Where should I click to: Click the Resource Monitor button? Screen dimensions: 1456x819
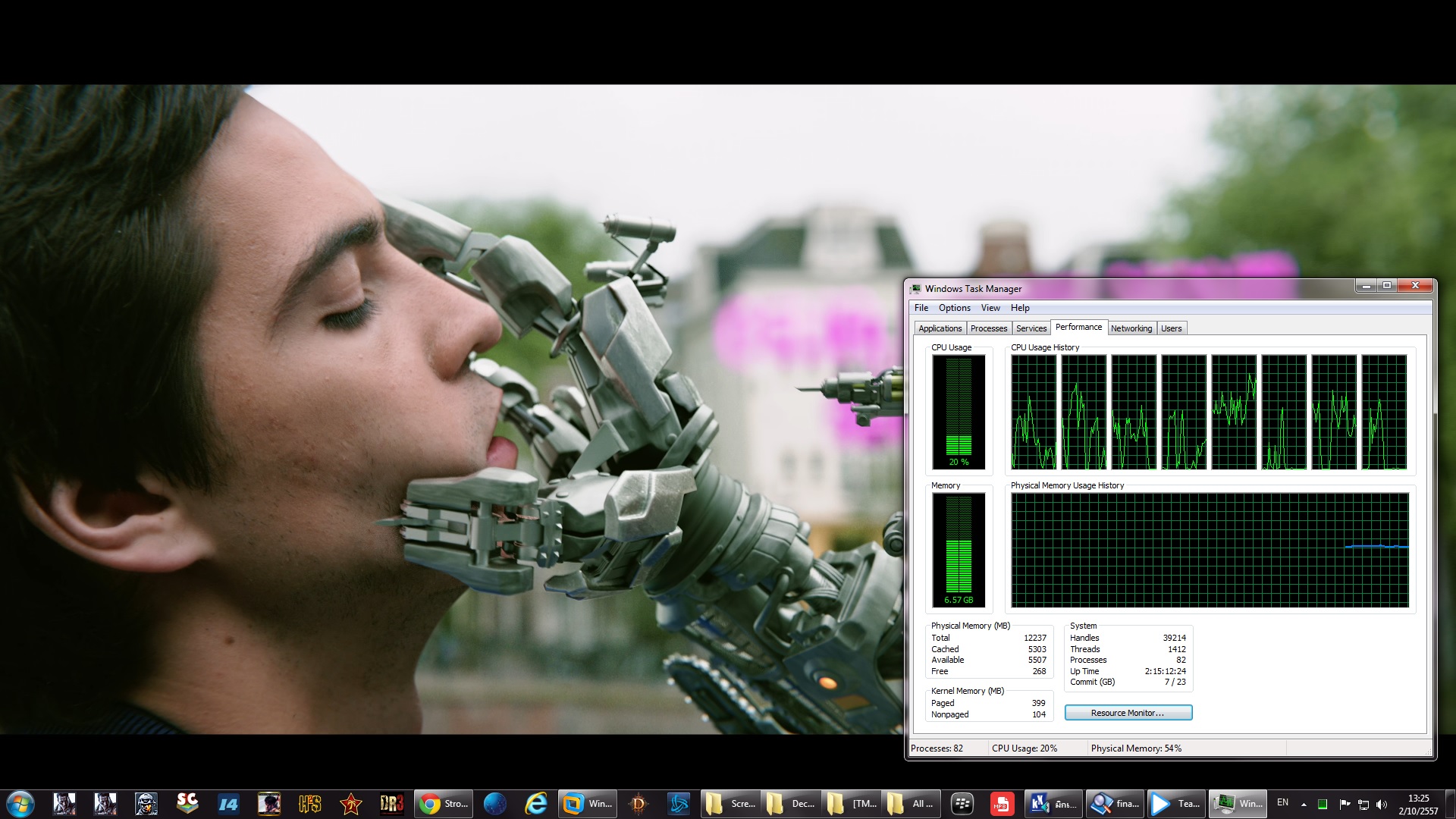click(x=1128, y=713)
